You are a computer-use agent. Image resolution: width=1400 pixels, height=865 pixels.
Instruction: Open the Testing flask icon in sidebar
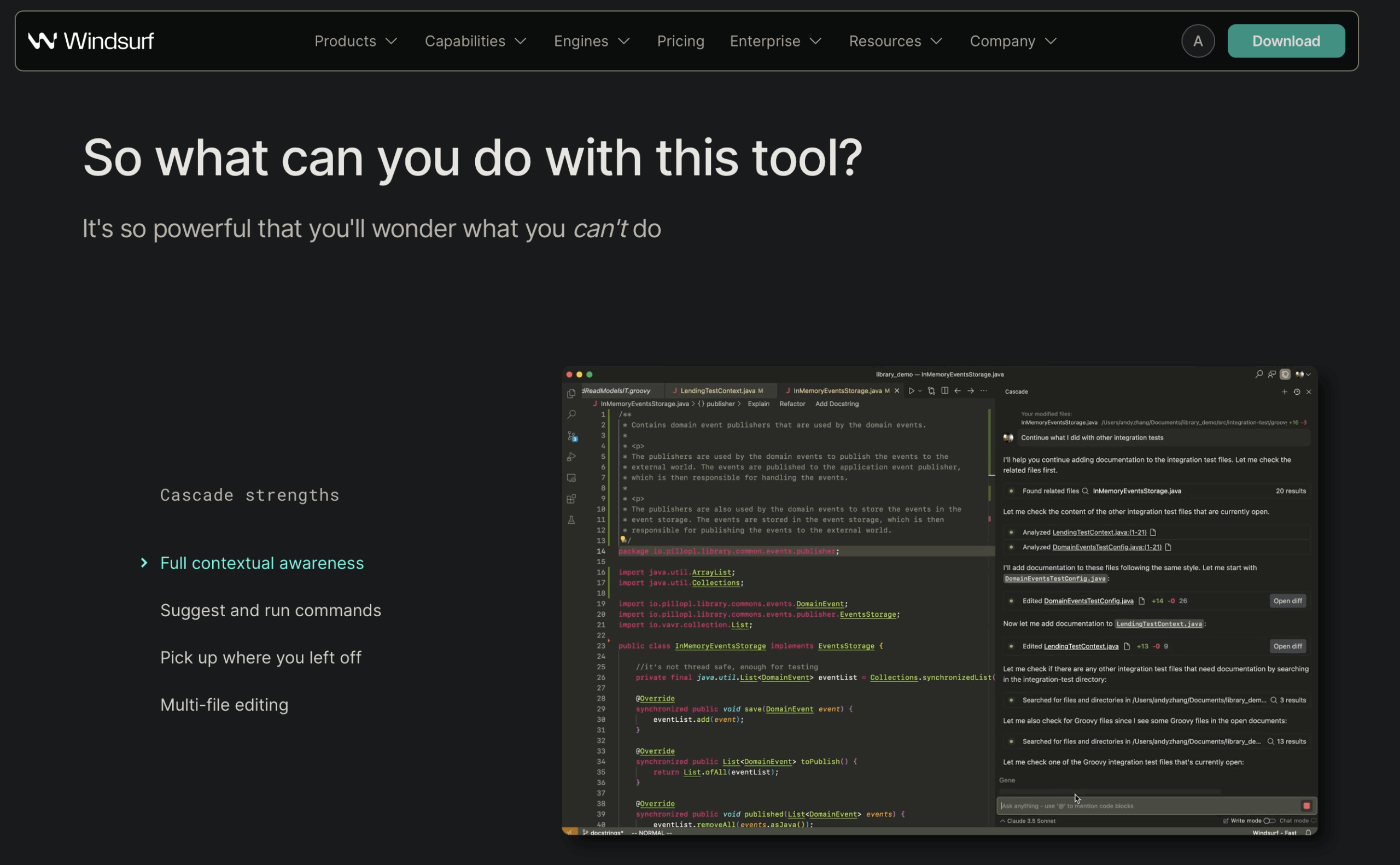pyautogui.click(x=571, y=520)
